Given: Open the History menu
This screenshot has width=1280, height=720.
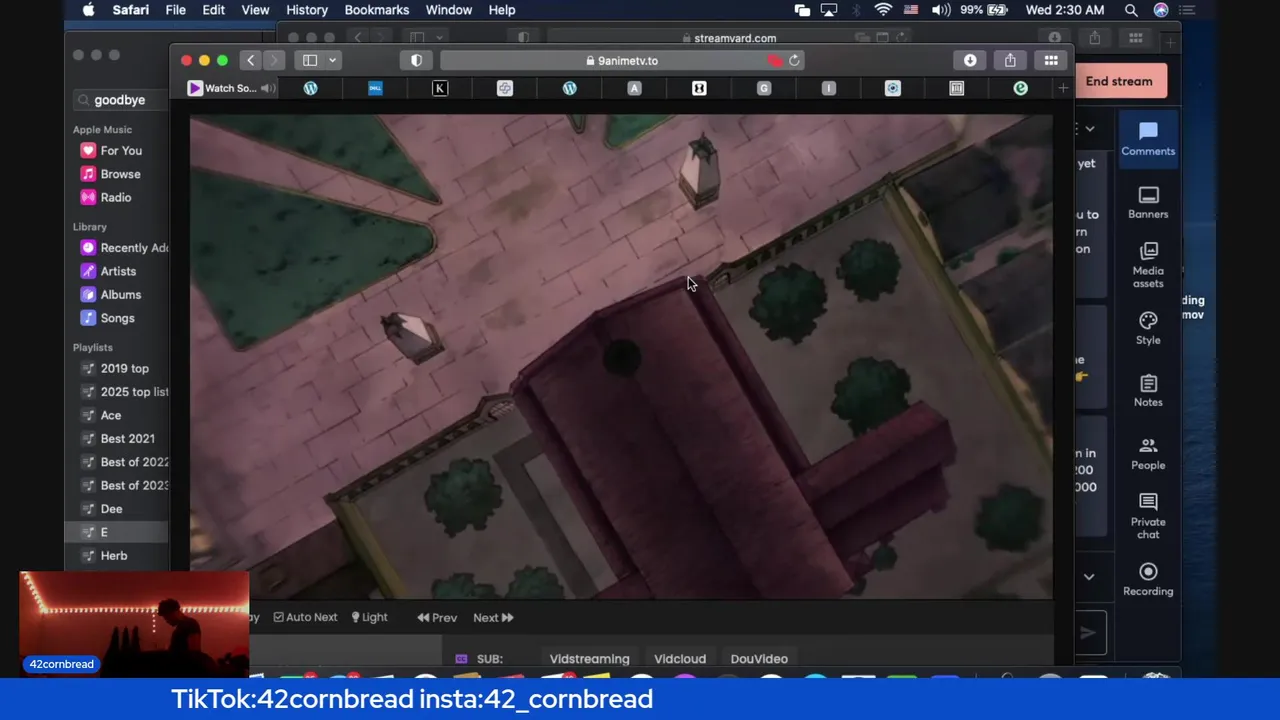Looking at the screenshot, I should tap(307, 10).
